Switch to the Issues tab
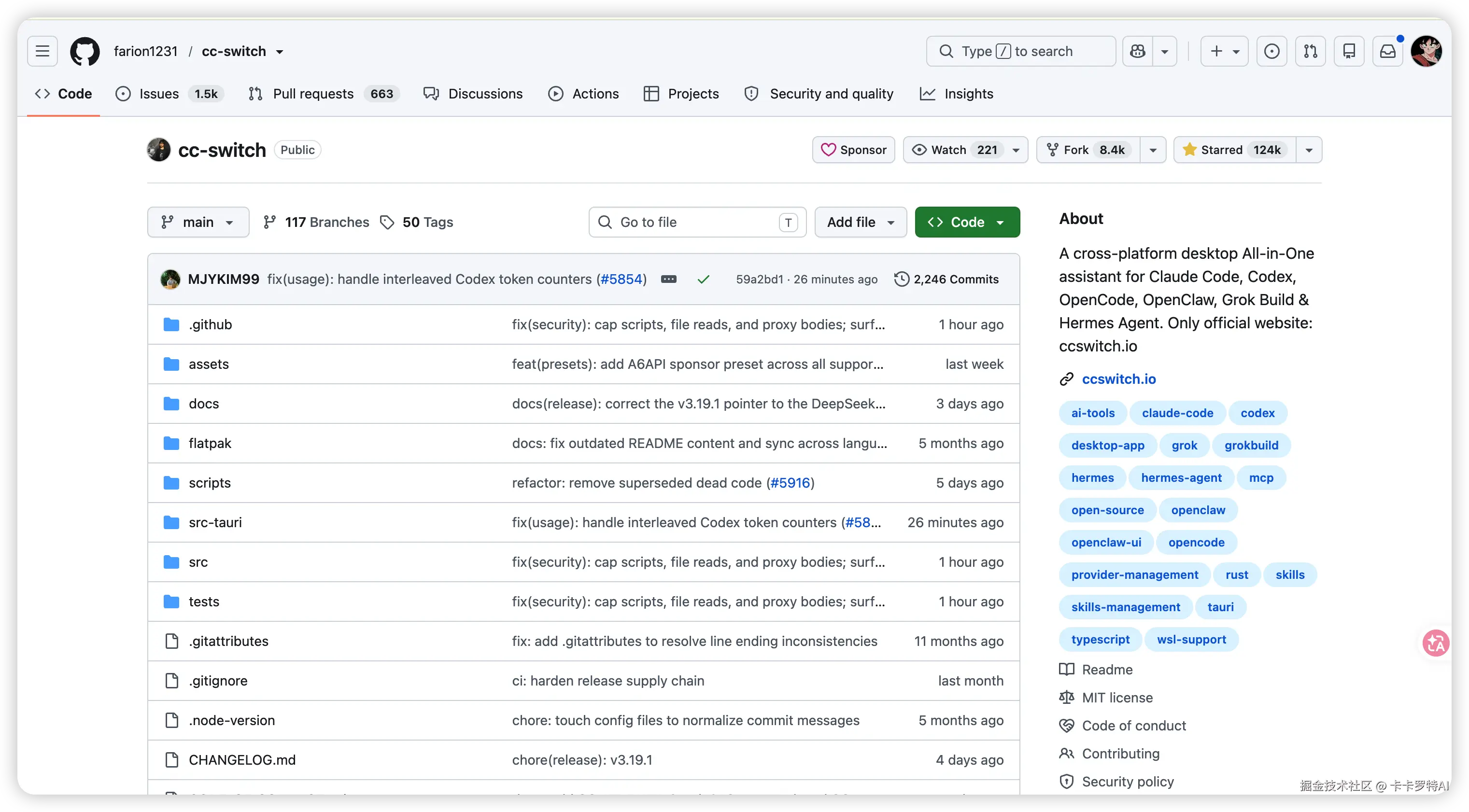The height and width of the screenshot is (812, 1469). coord(169,94)
